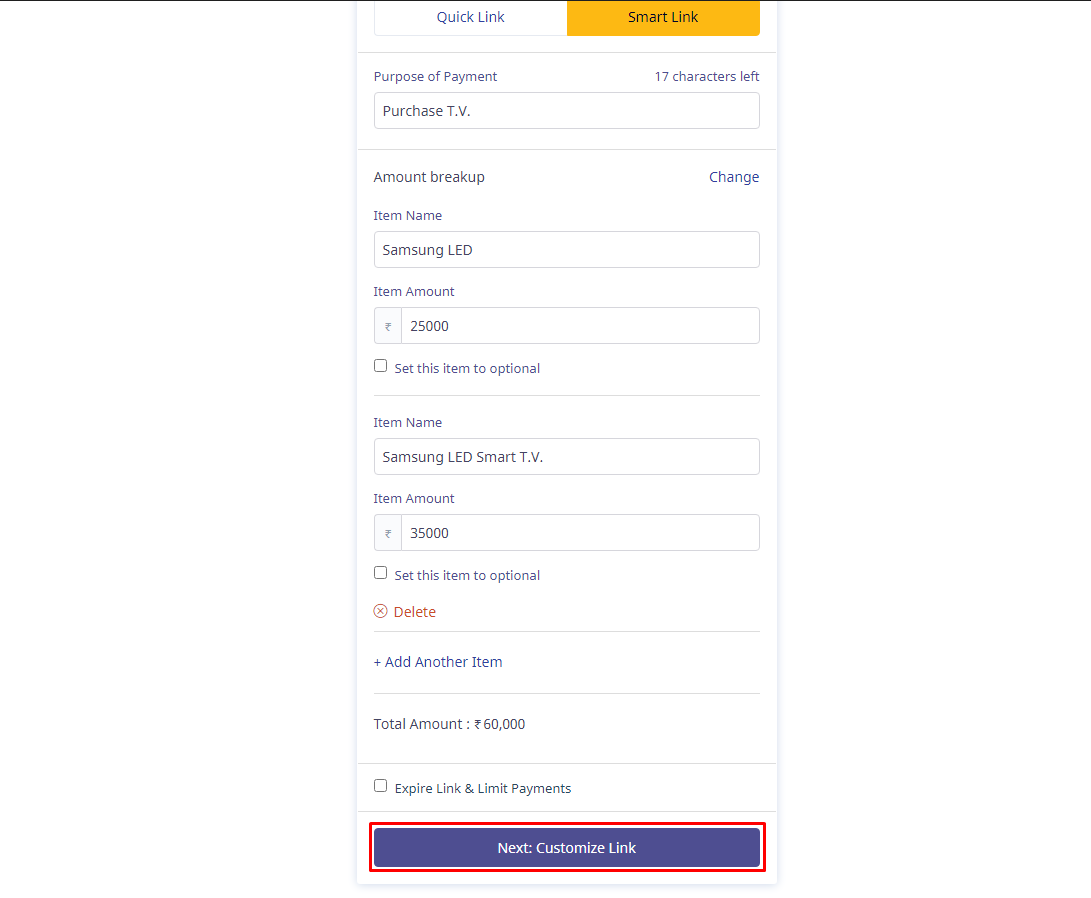This screenshot has height=898, width=1091.
Task: Click the Purpose of Payment label
Action: coord(435,77)
